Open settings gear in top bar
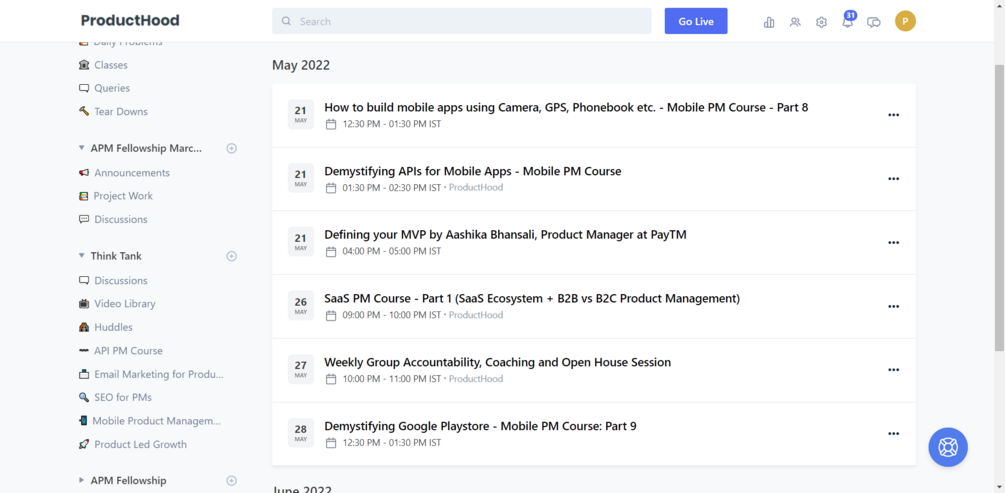This screenshot has width=1005, height=493. (x=821, y=22)
